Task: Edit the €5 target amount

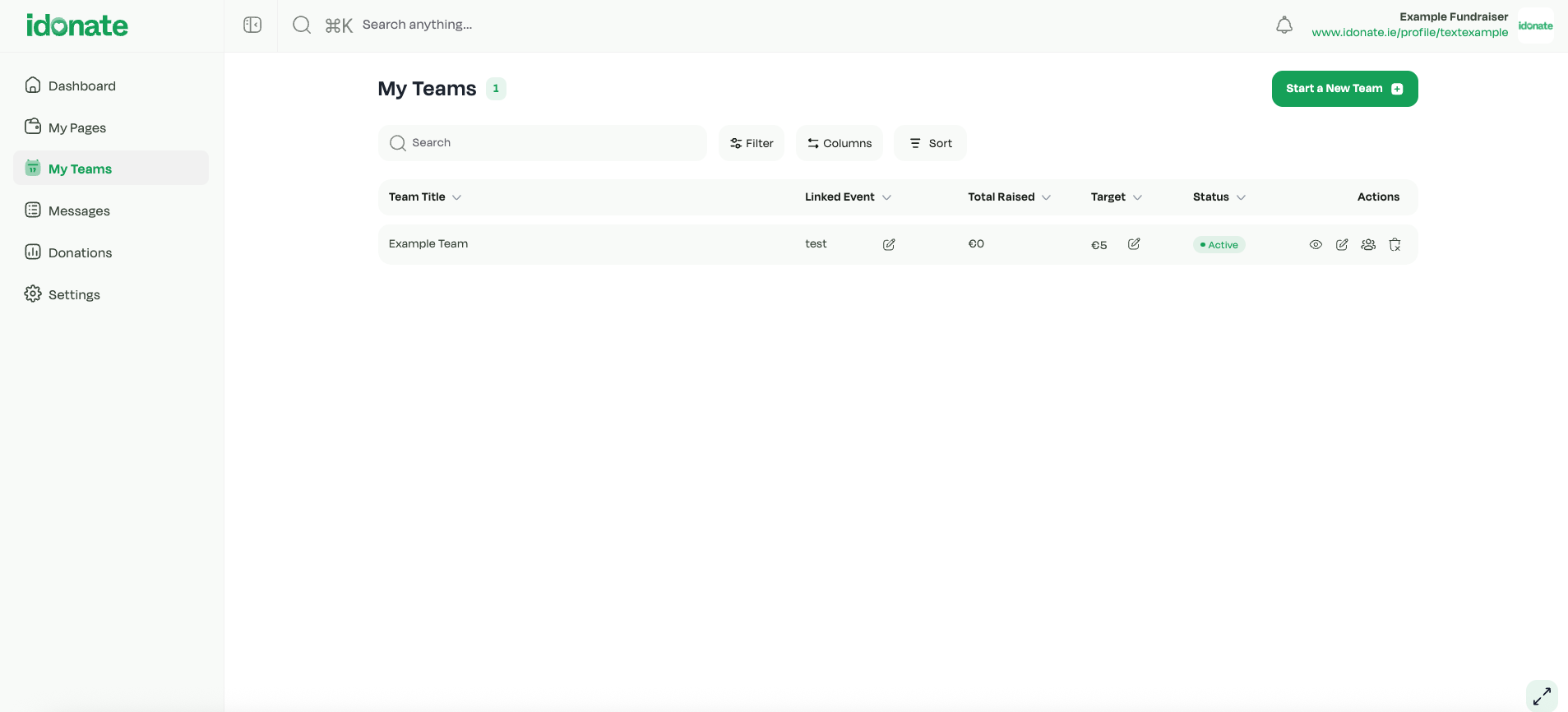Action: click(x=1134, y=244)
